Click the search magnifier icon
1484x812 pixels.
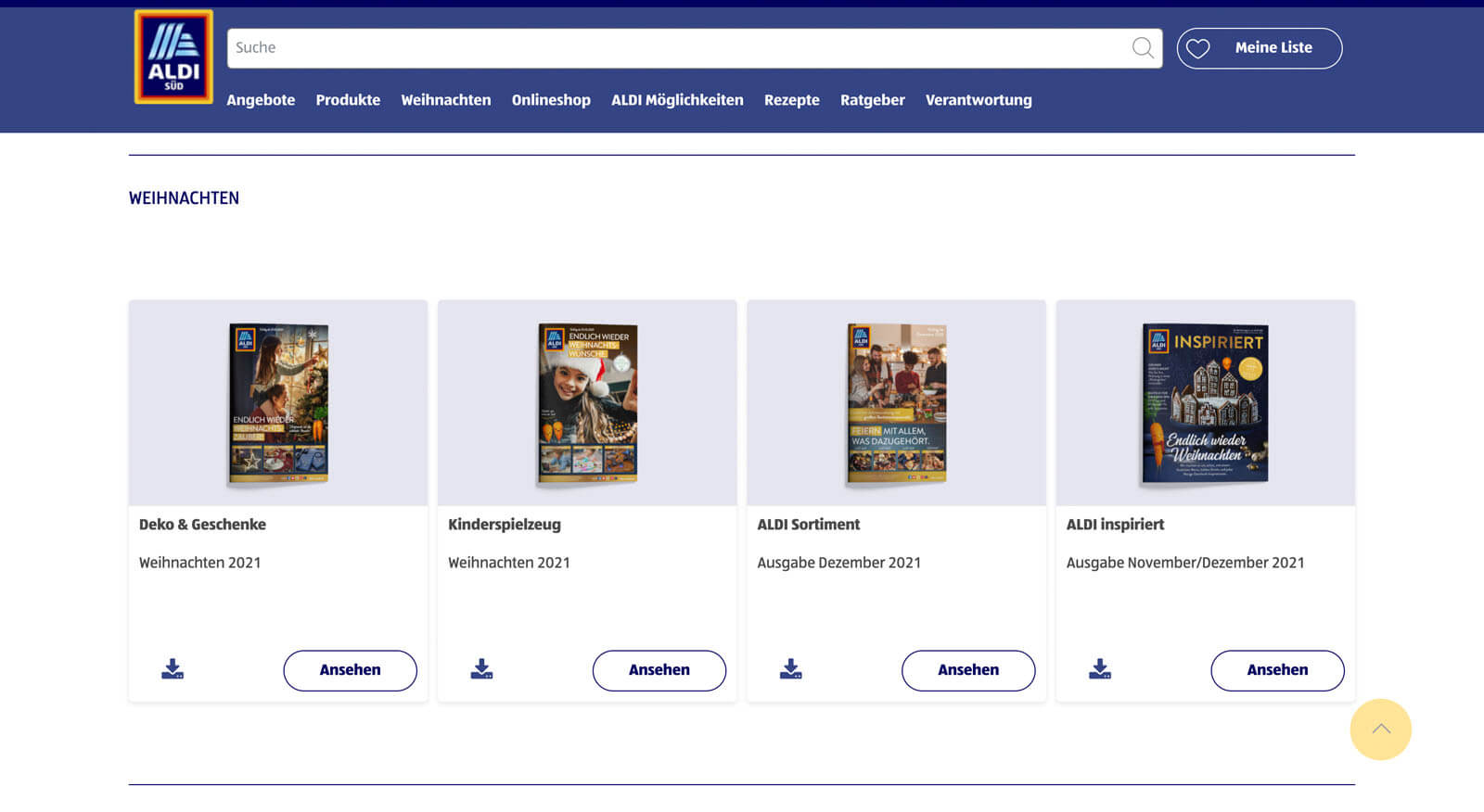point(1143,48)
